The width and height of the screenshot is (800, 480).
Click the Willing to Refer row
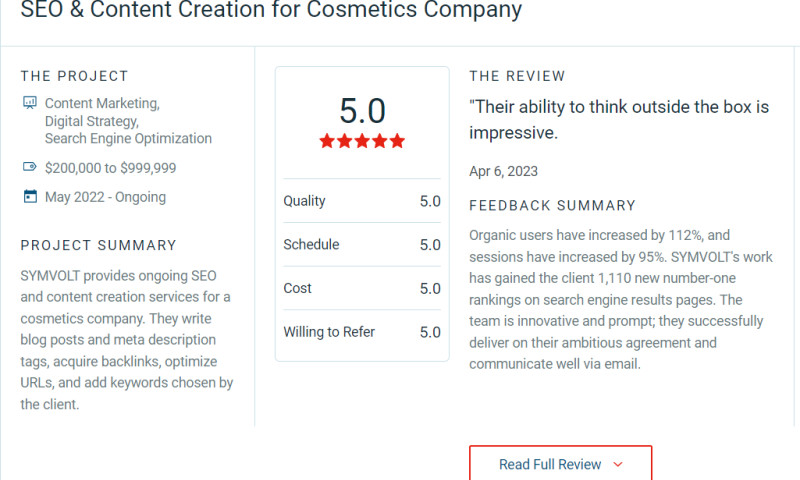click(362, 332)
